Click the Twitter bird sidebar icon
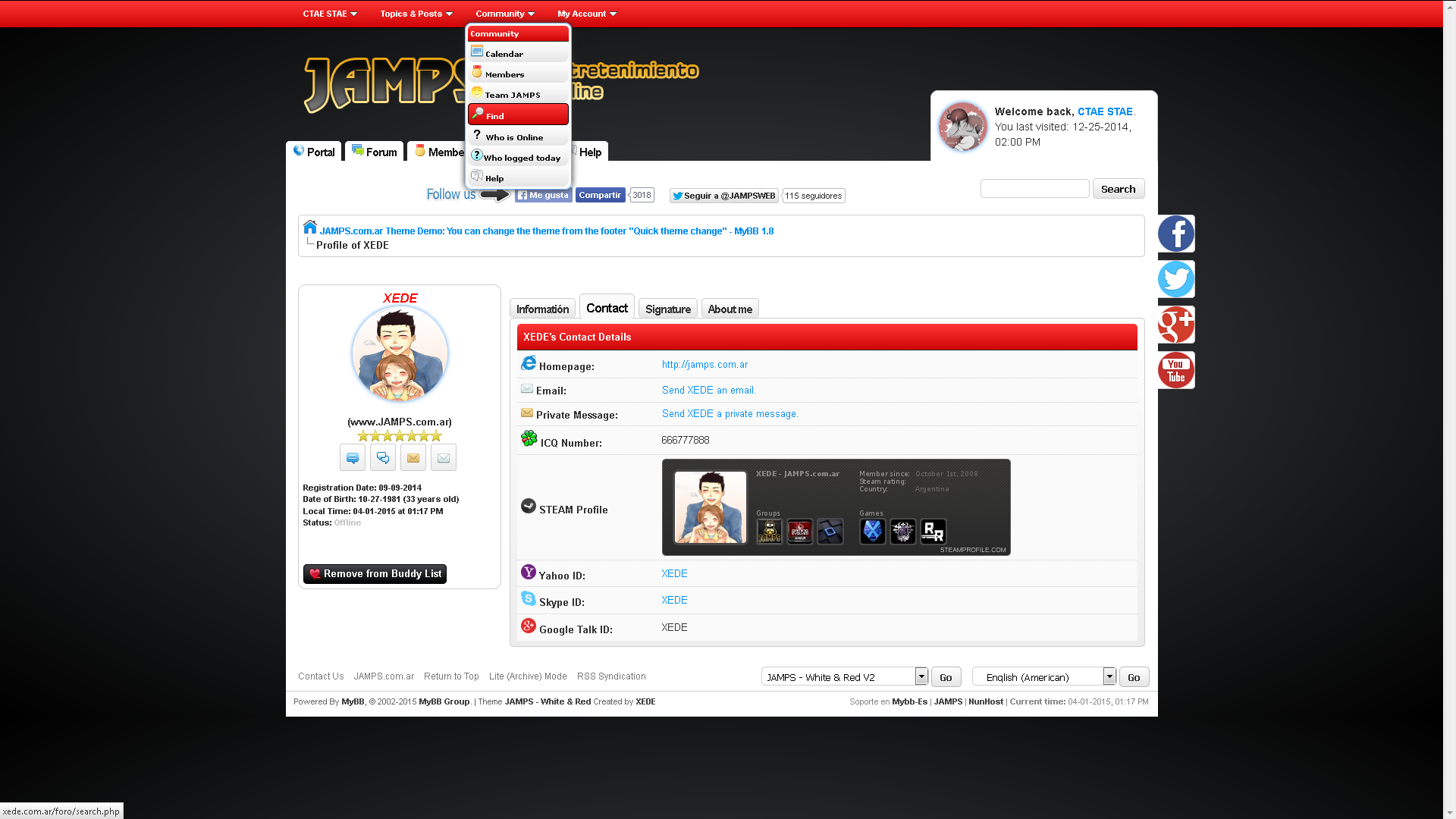 click(x=1175, y=279)
